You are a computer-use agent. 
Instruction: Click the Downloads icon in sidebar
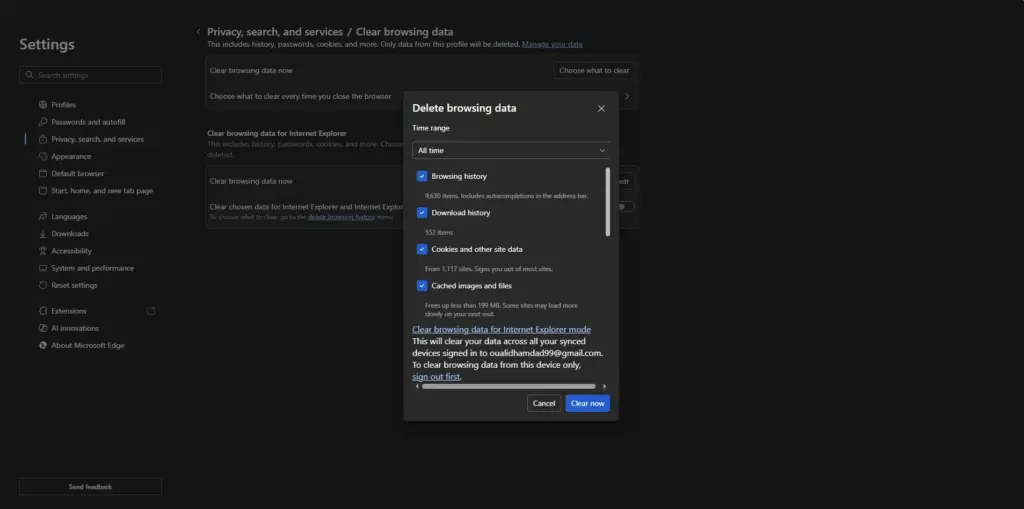(x=43, y=234)
